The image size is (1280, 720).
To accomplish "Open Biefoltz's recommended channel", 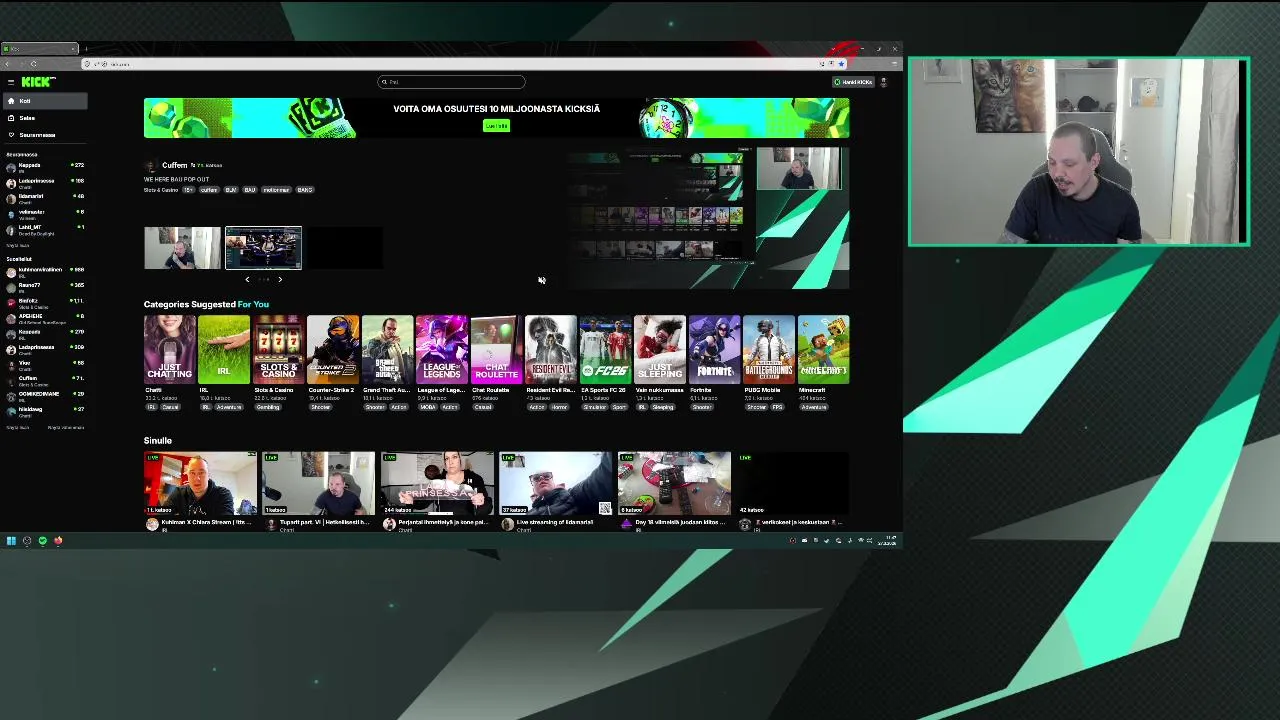I will (x=45, y=302).
